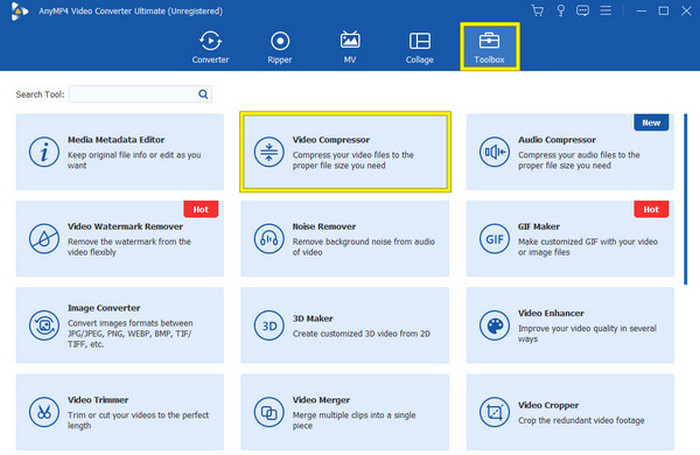Click the Video Watermark Remover droplet icon
This screenshot has width=700, height=455.
tap(44, 239)
